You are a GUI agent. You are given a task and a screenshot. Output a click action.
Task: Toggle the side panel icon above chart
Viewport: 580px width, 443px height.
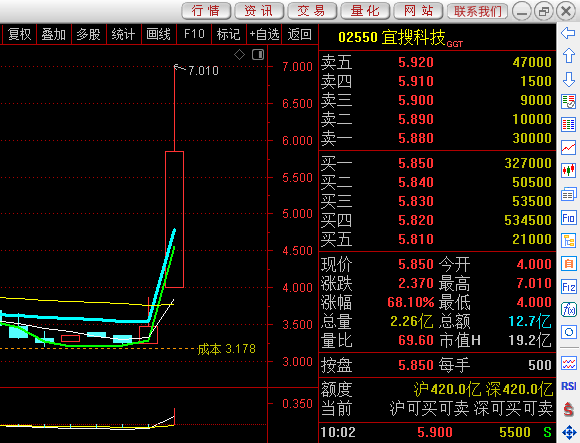tap(258, 55)
